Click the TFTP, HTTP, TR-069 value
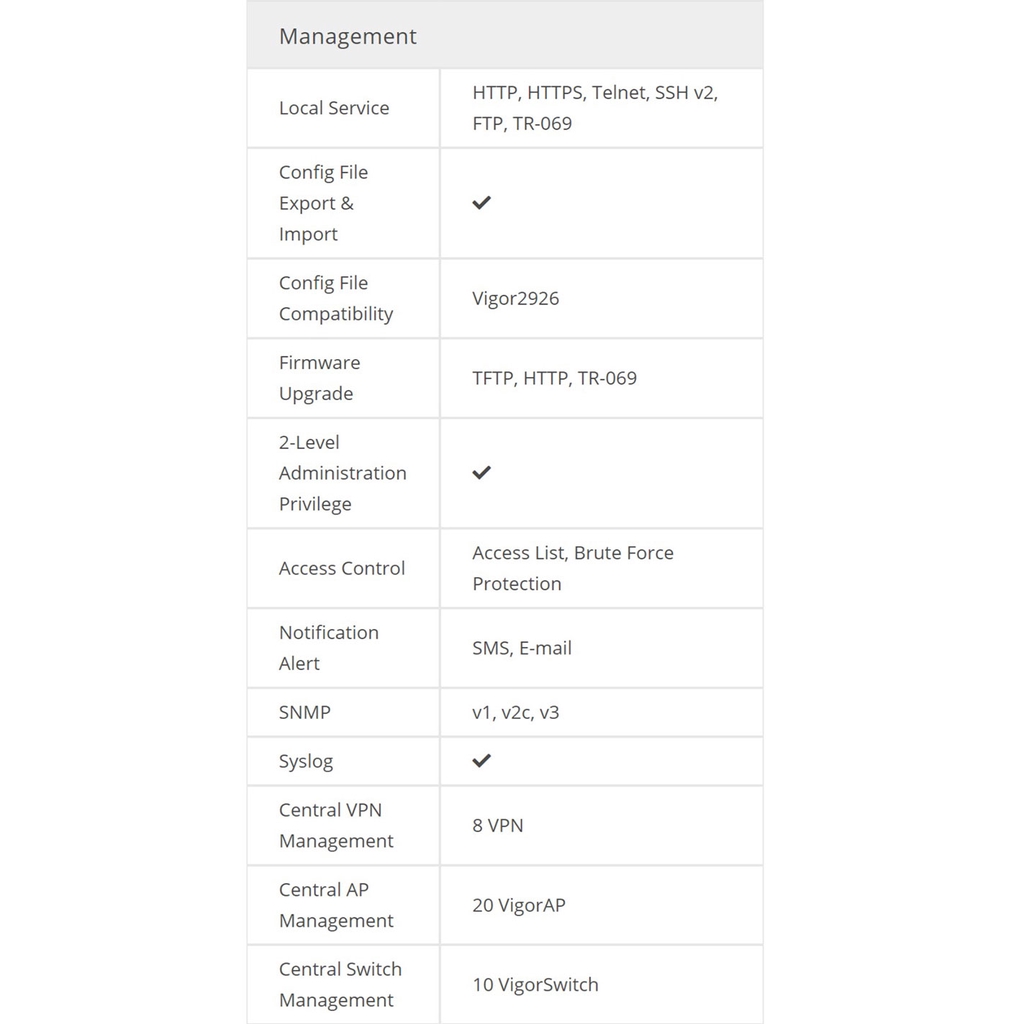Image resolution: width=1024 pixels, height=1024 pixels. [554, 378]
